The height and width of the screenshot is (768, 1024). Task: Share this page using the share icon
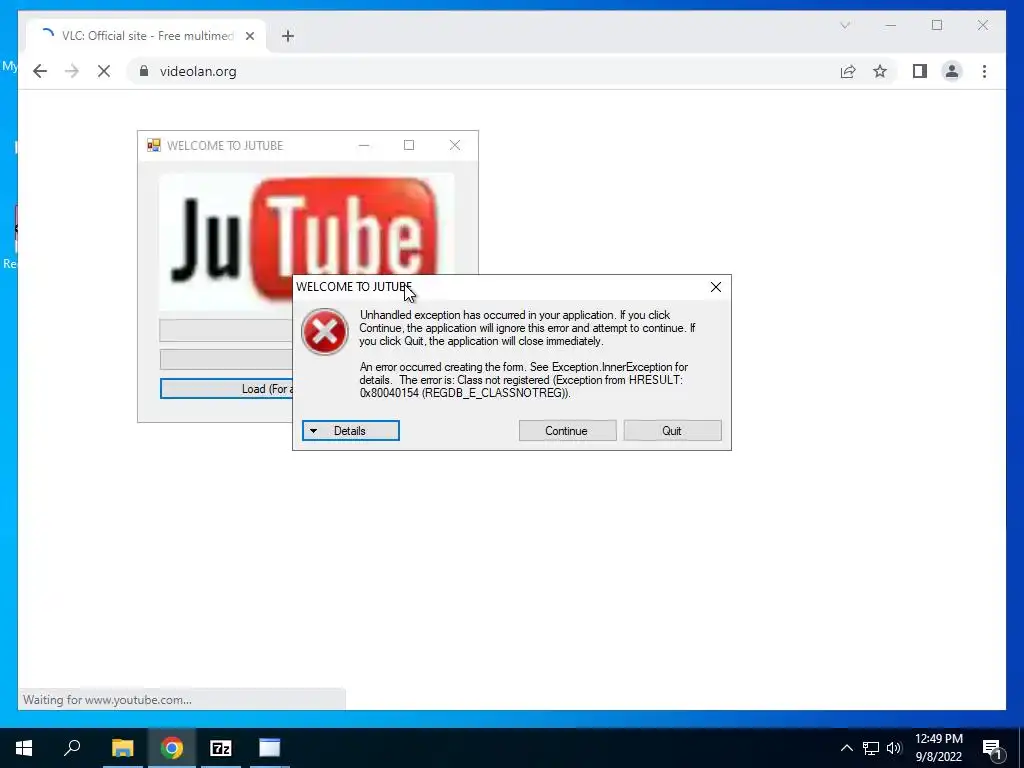point(848,71)
